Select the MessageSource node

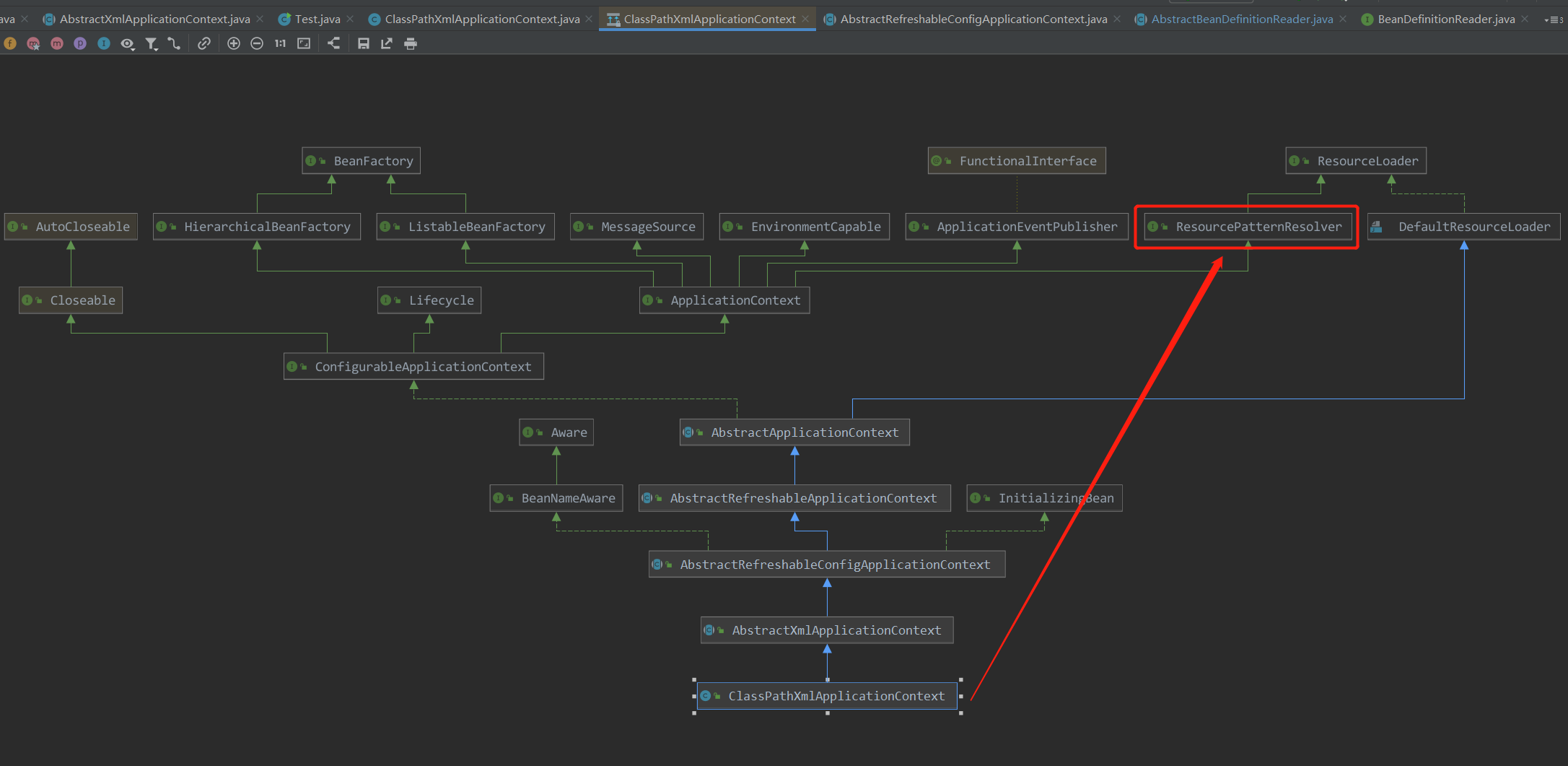[x=636, y=227]
